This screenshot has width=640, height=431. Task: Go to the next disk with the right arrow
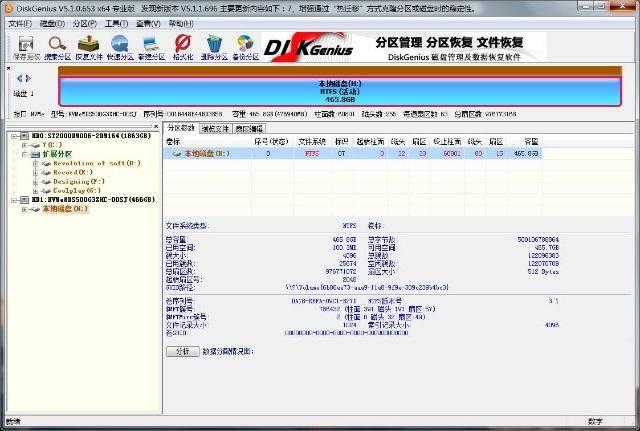(28, 78)
